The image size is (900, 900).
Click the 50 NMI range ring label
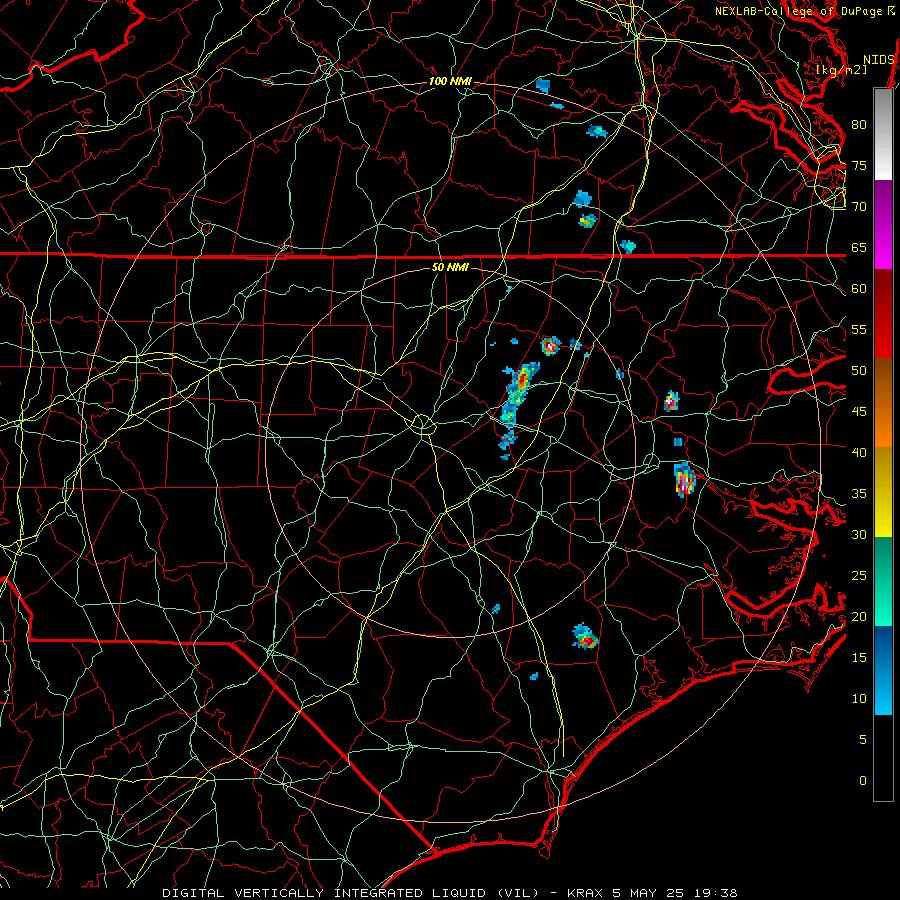point(450,267)
